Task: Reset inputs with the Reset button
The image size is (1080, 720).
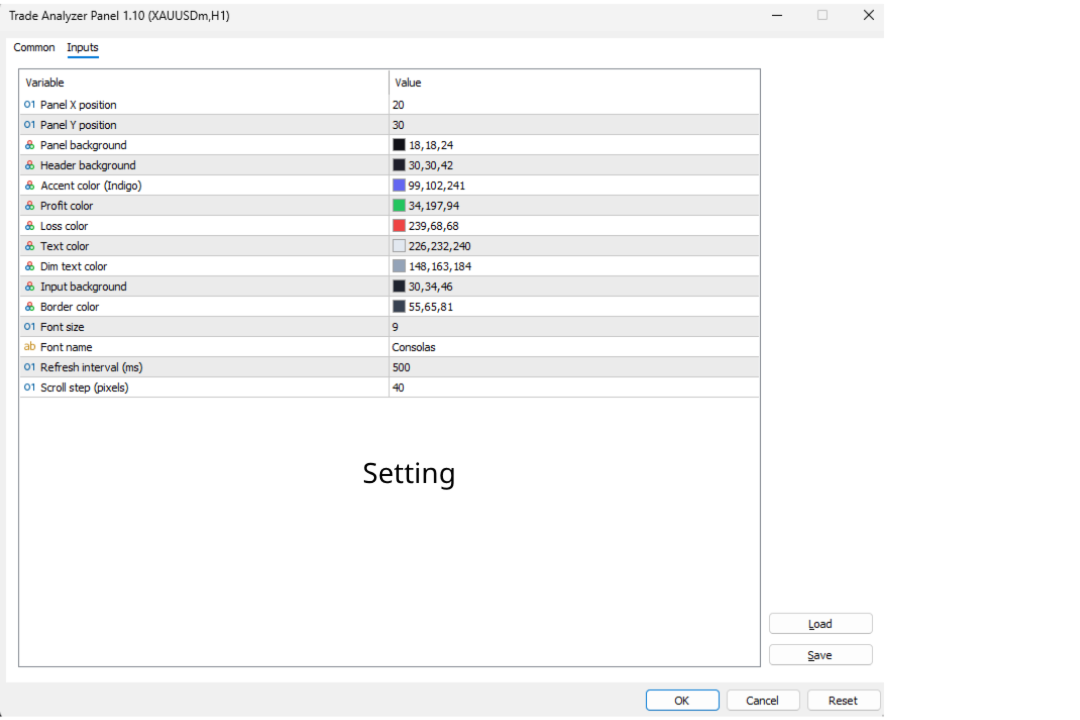Action: coord(843,701)
